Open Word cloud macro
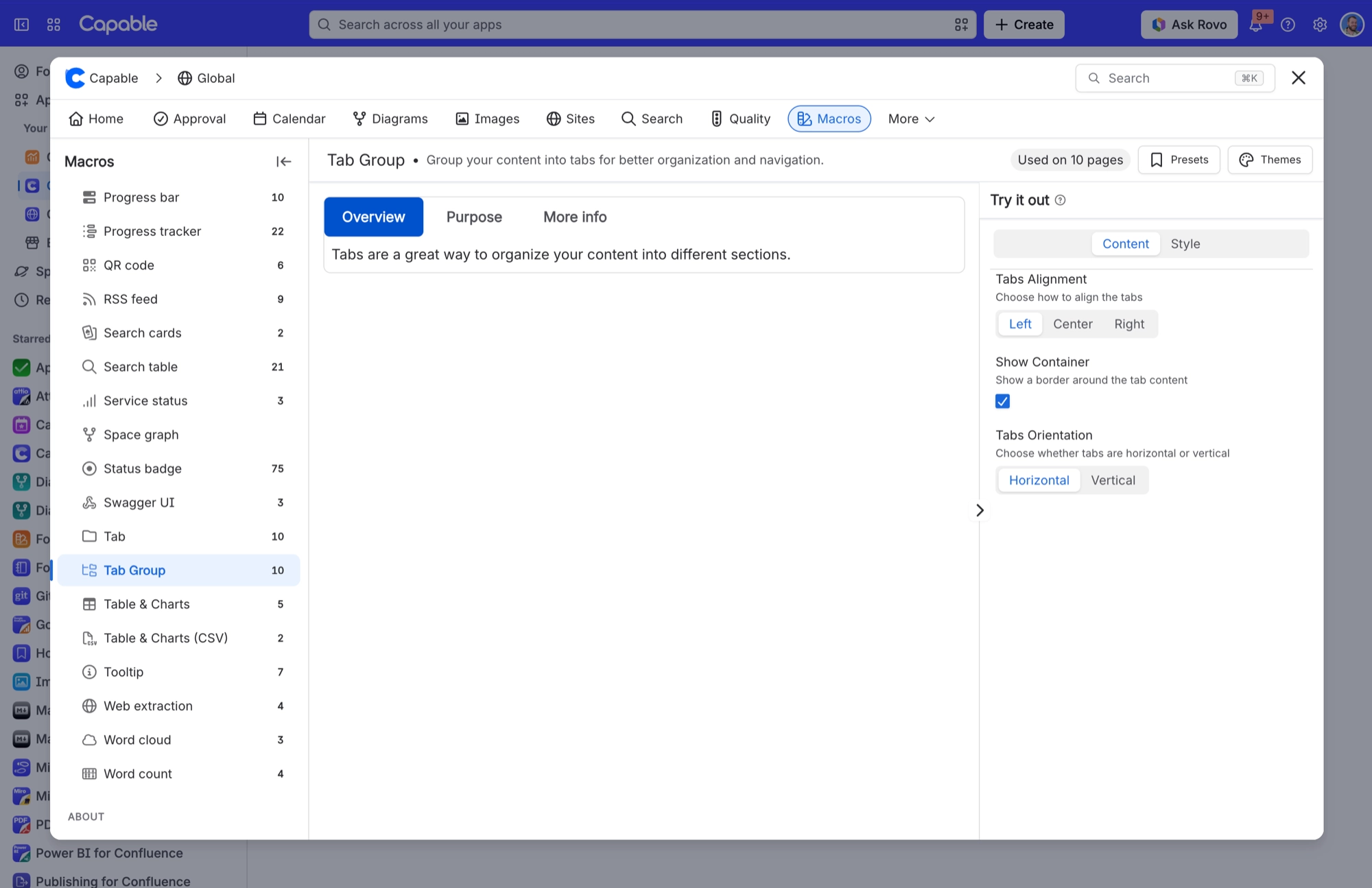 pos(179,740)
